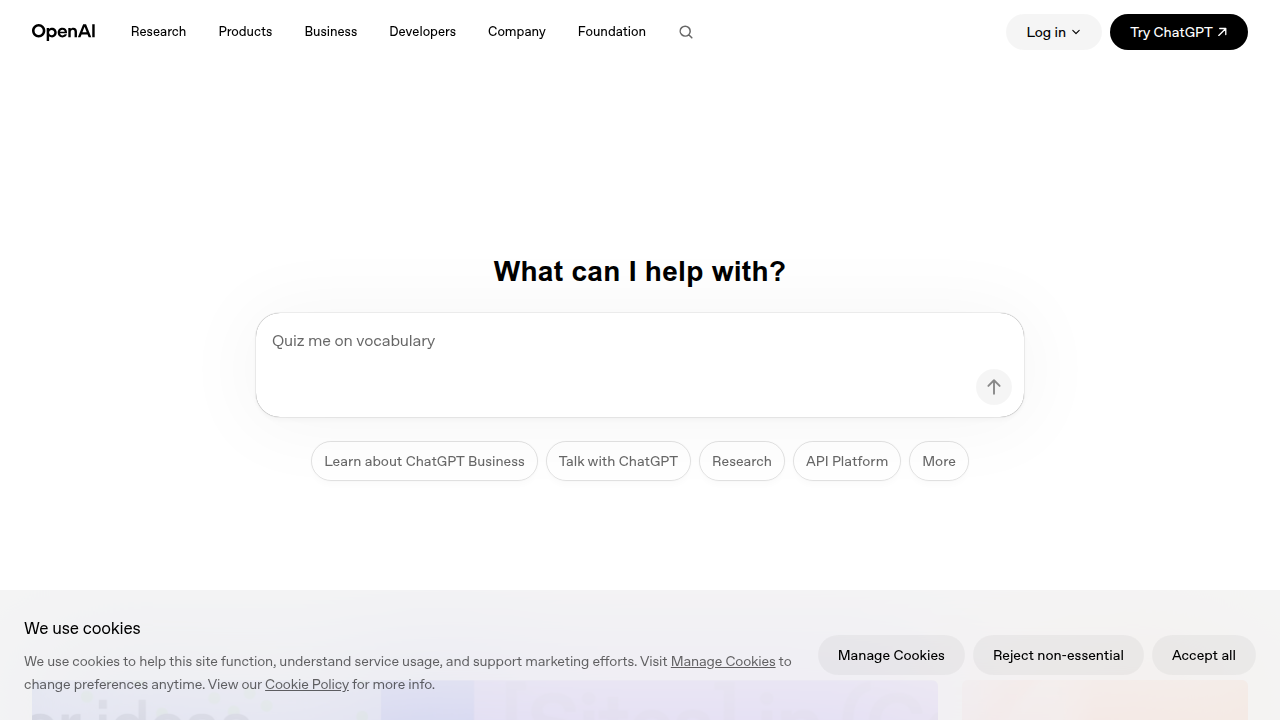Accept all cookies
Screen dimensions: 1280x720
[1204, 655]
